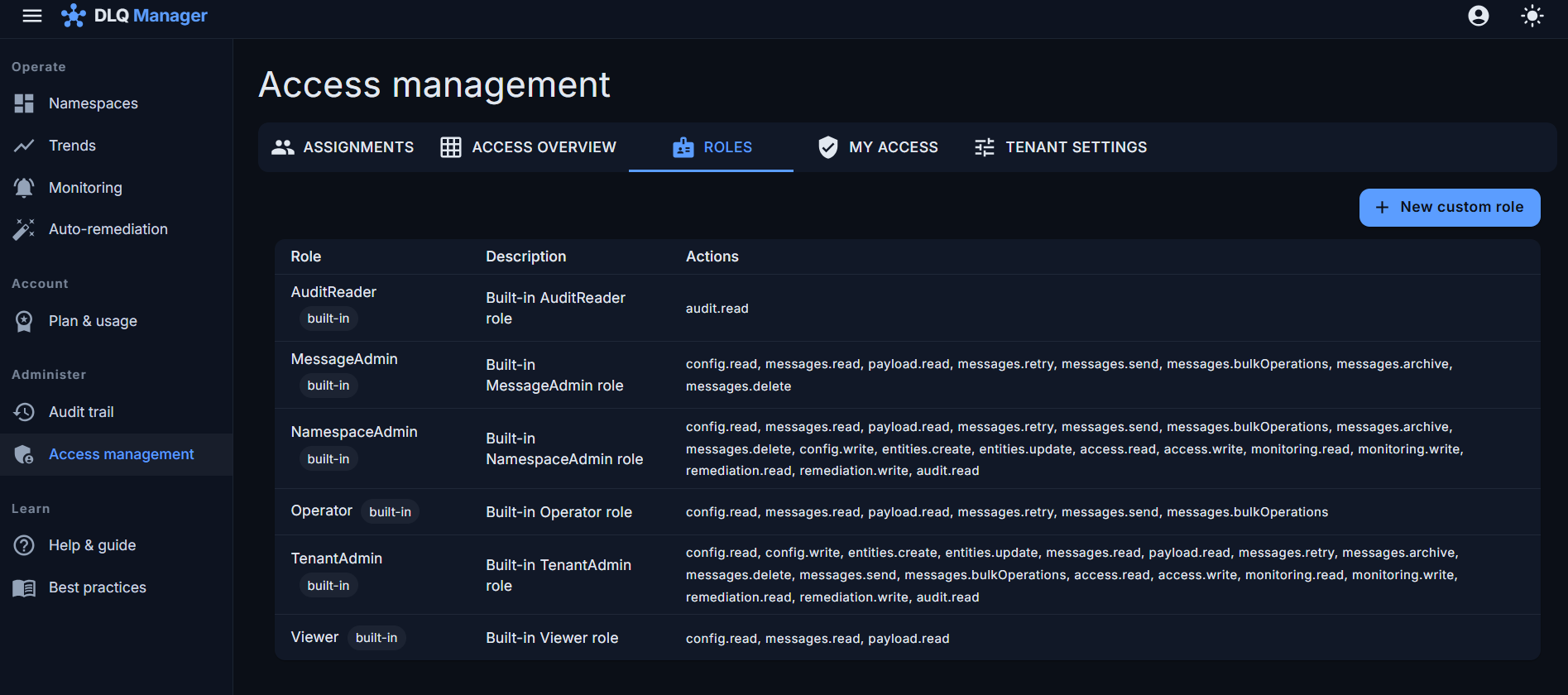This screenshot has height=695, width=1568.
Task: Click the Access management shield icon
Action: 24,454
